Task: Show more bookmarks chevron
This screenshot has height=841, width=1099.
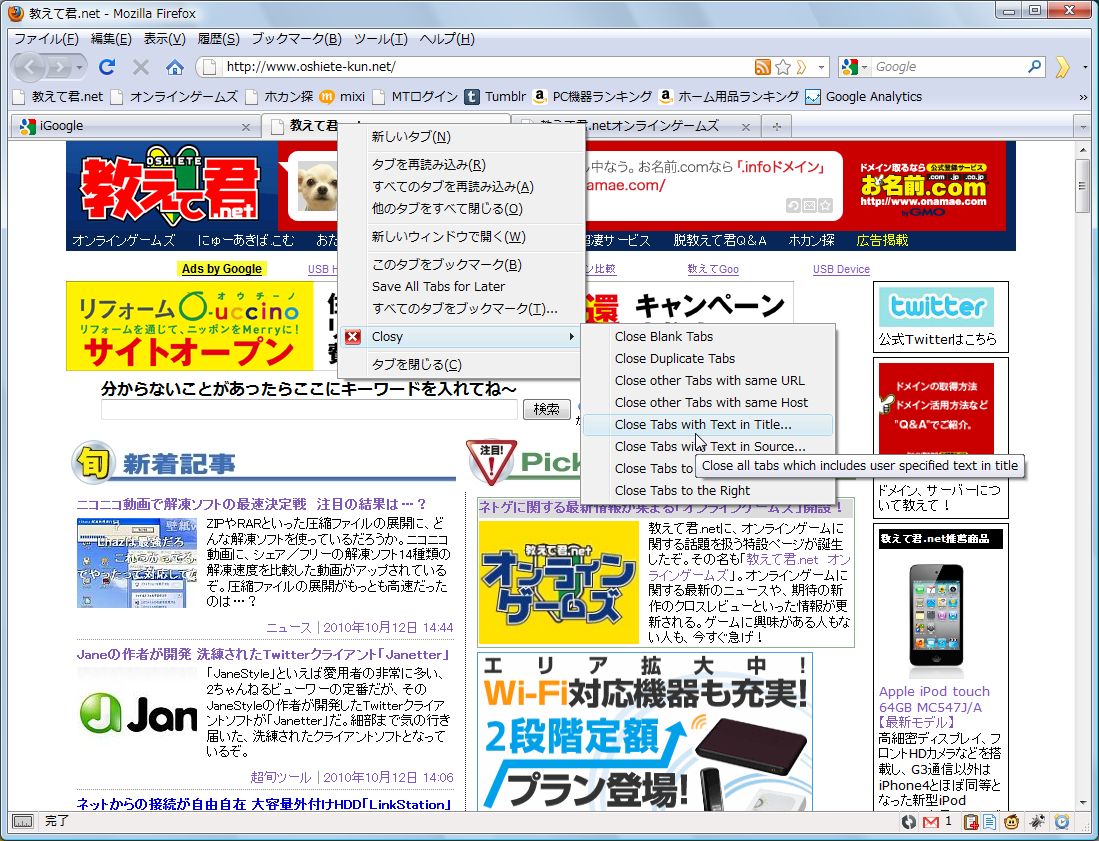Action: click(x=1084, y=97)
